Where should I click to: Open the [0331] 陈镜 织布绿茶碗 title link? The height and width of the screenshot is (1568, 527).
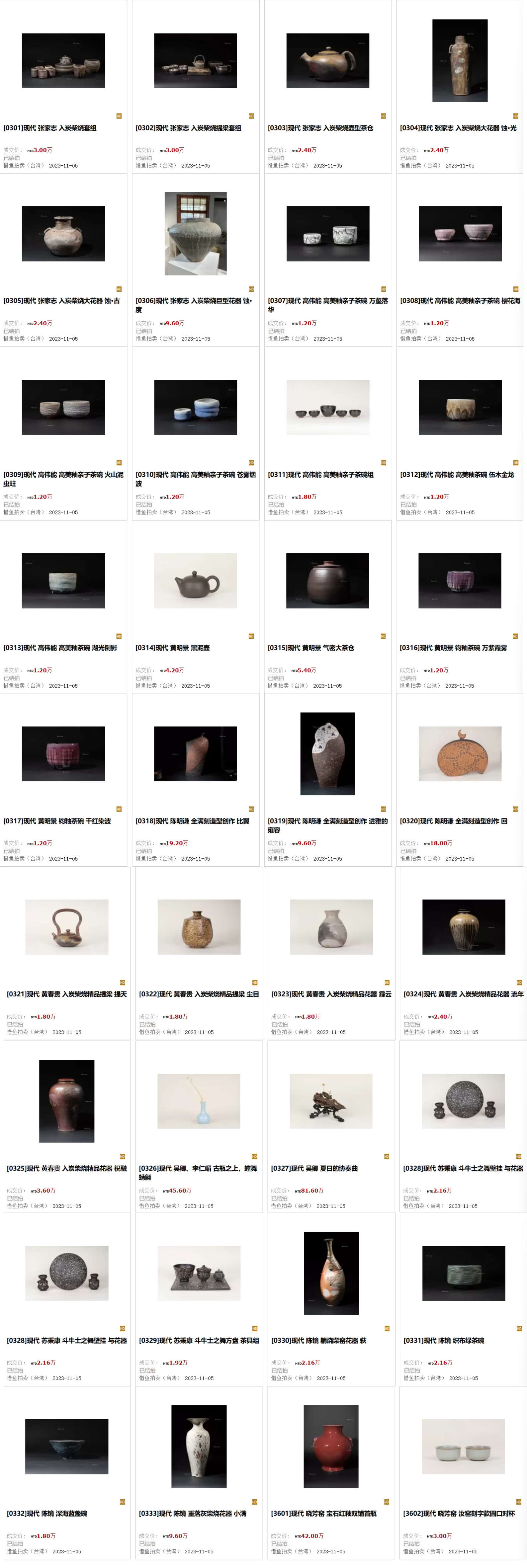pyautogui.click(x=444, y=1340)
